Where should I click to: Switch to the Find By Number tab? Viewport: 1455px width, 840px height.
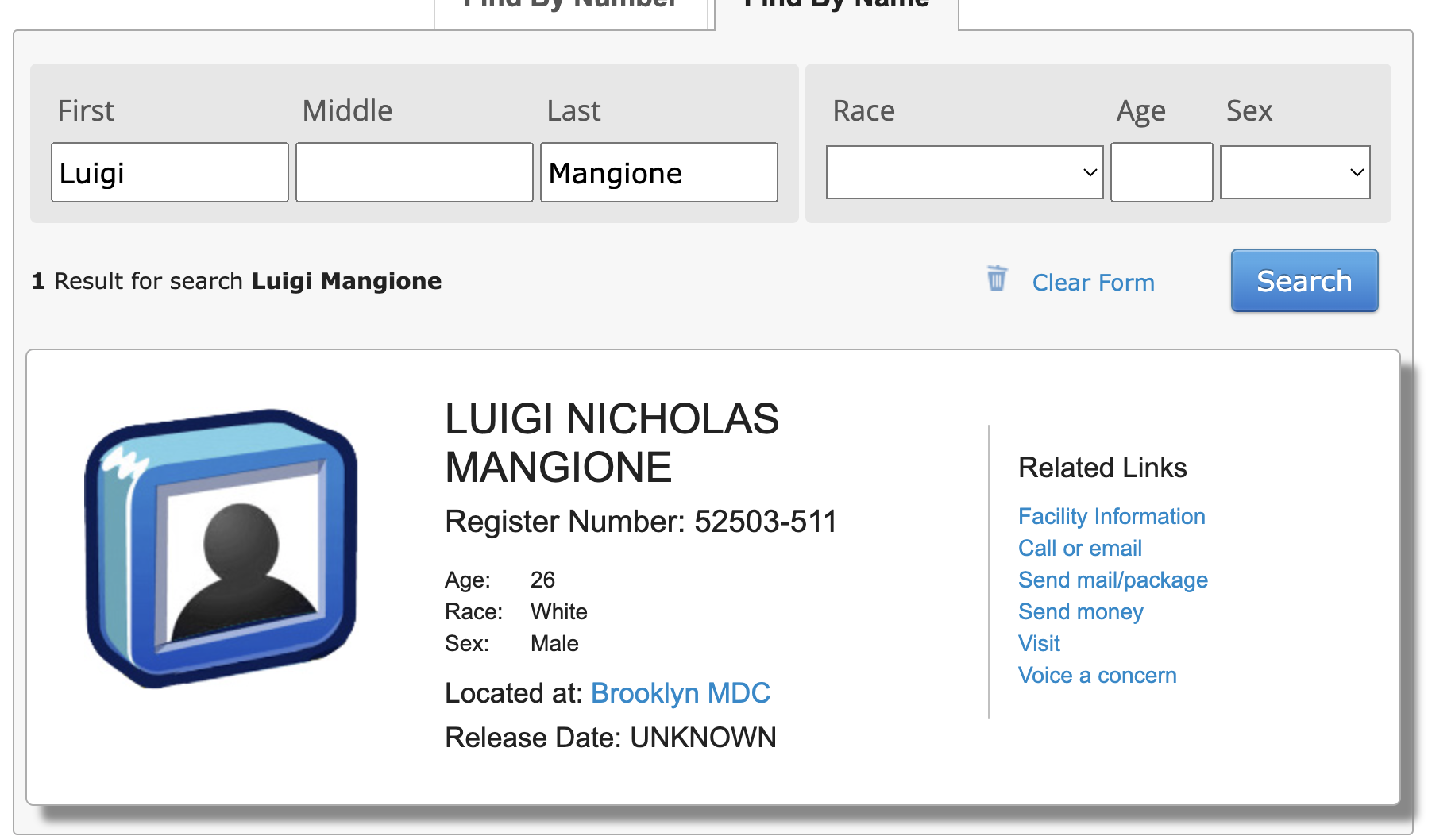pyautogui.click(x=570, y=8)
